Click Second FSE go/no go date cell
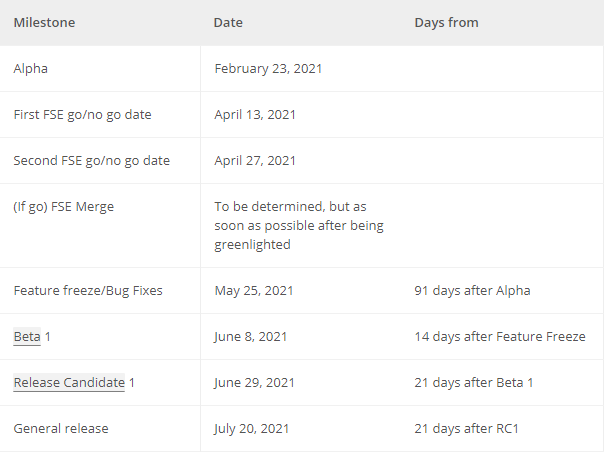Screen dimensions: 604x457 [x=91, y=161]
